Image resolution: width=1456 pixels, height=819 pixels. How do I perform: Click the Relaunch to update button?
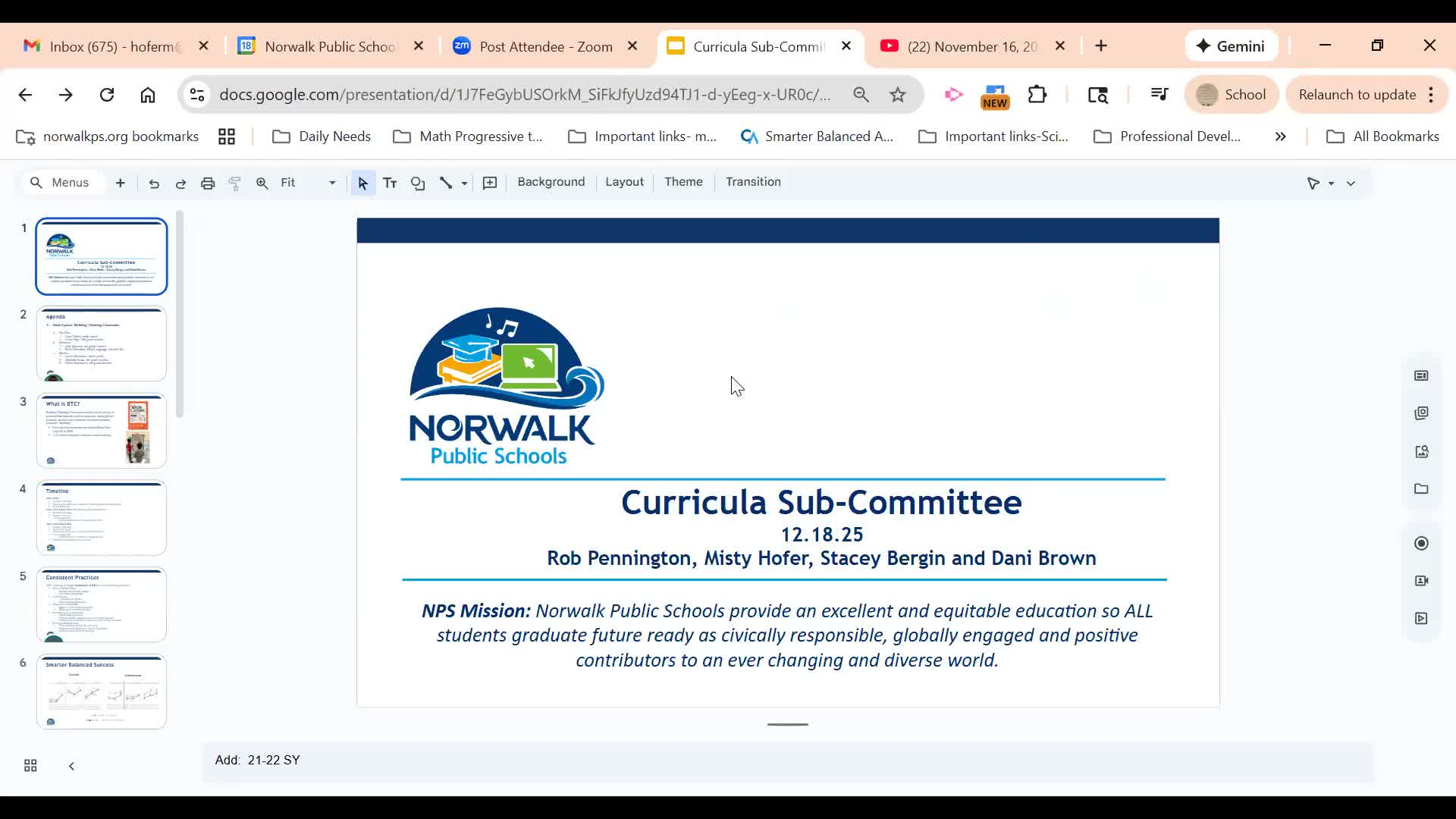[1357, 94]
